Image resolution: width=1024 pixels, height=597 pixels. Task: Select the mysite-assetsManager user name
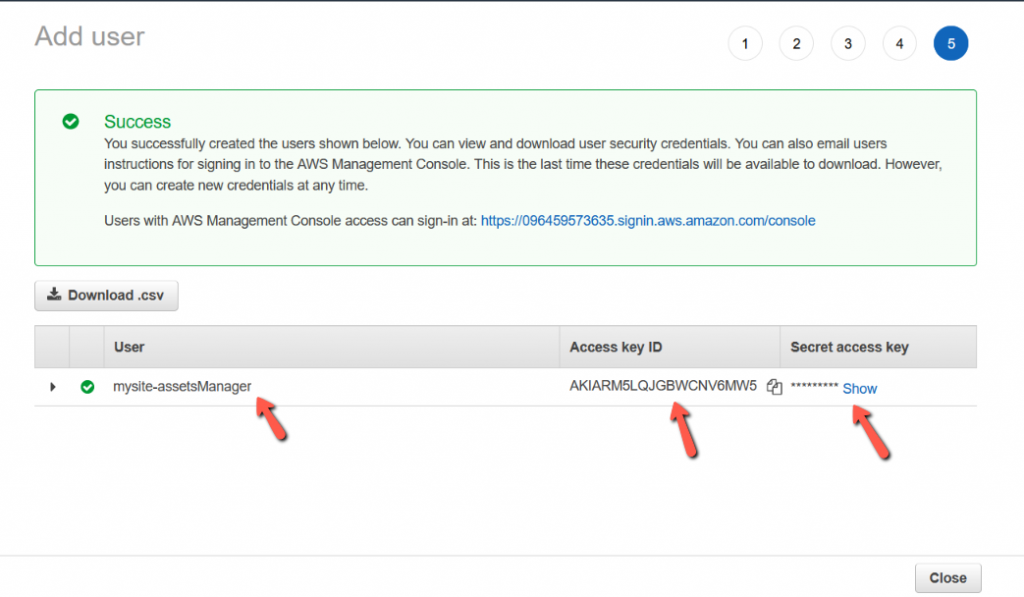(182, 387)
